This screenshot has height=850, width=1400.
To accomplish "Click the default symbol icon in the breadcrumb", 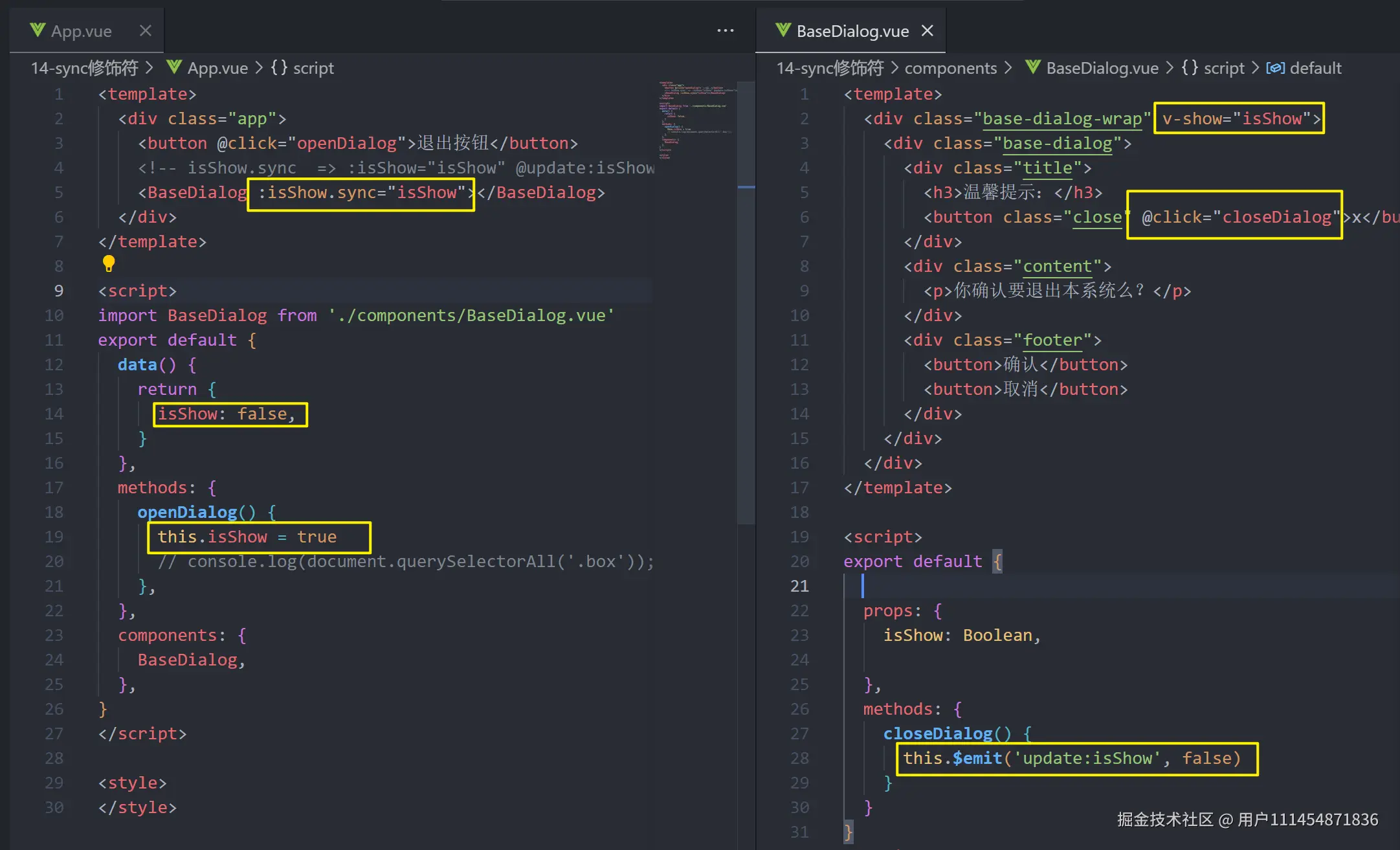I will click(1275, 67).
